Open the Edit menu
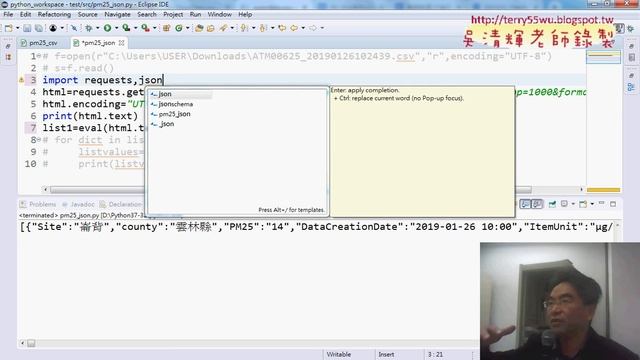 coord(25,14)
